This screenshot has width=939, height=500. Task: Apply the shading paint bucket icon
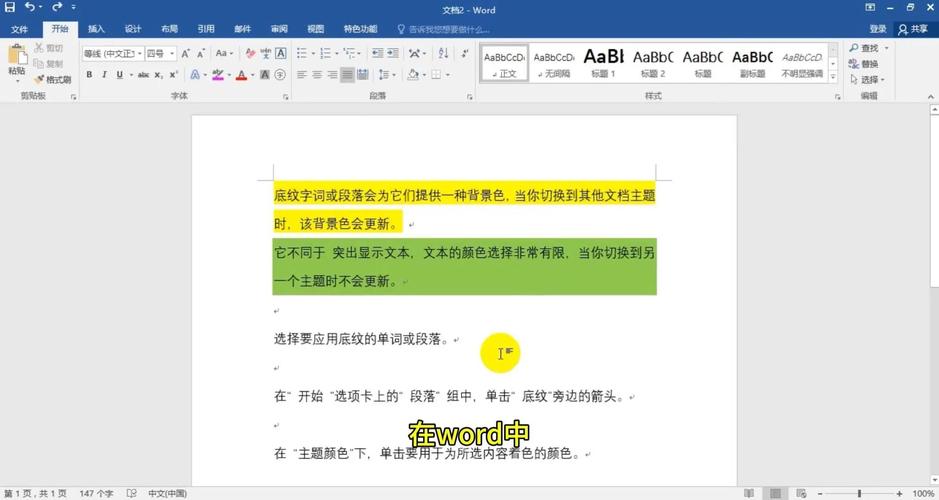click(413, 75)
